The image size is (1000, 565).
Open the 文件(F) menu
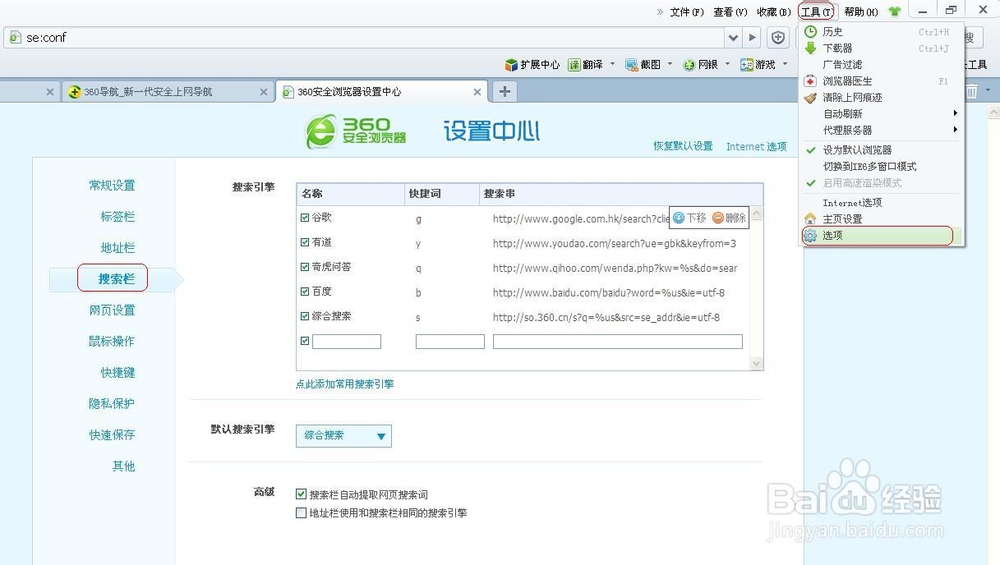[x=687, y=11]
